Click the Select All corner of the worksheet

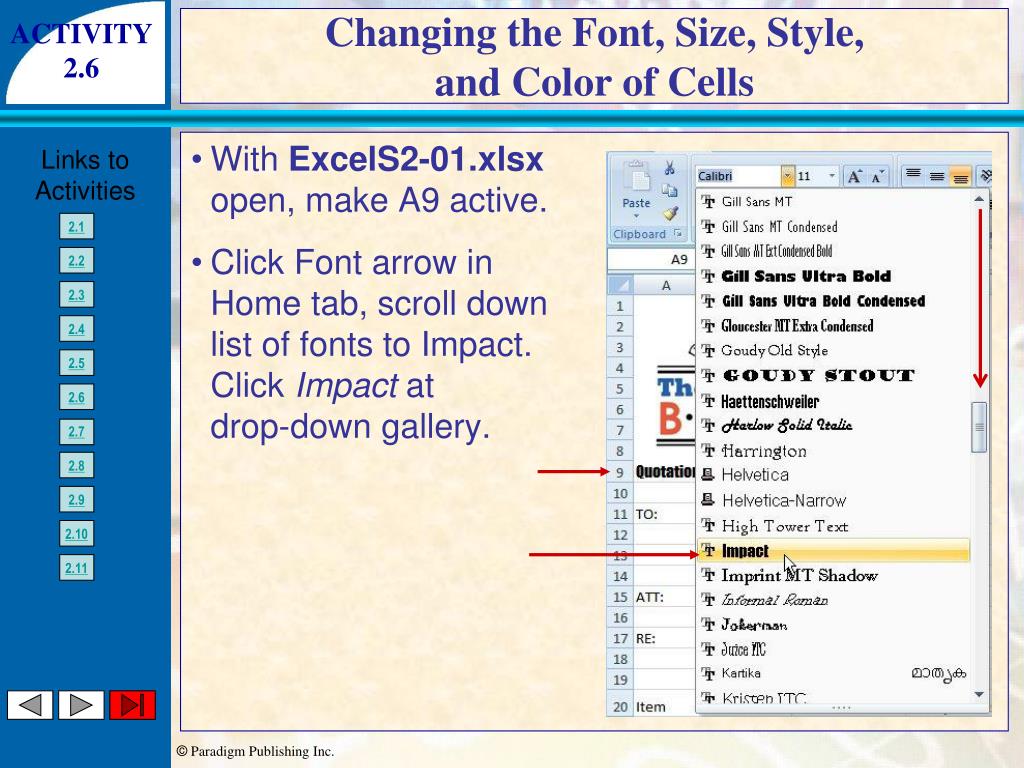click(x=620, y=285)
